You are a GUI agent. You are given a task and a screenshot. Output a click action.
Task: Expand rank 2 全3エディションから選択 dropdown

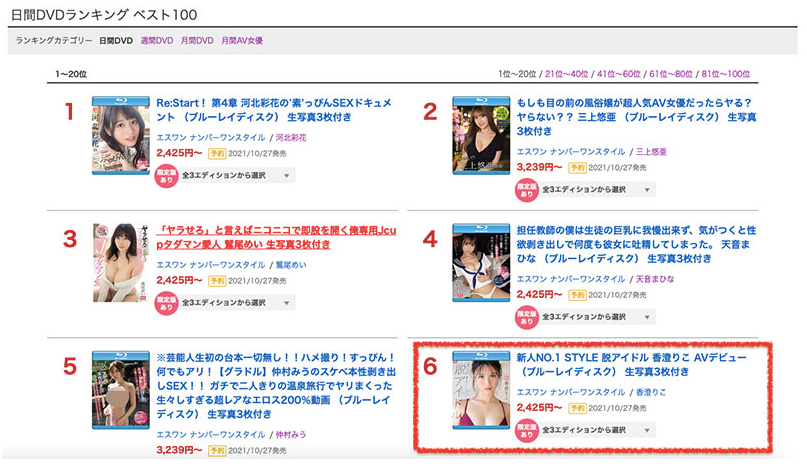(x=597, y=189)
